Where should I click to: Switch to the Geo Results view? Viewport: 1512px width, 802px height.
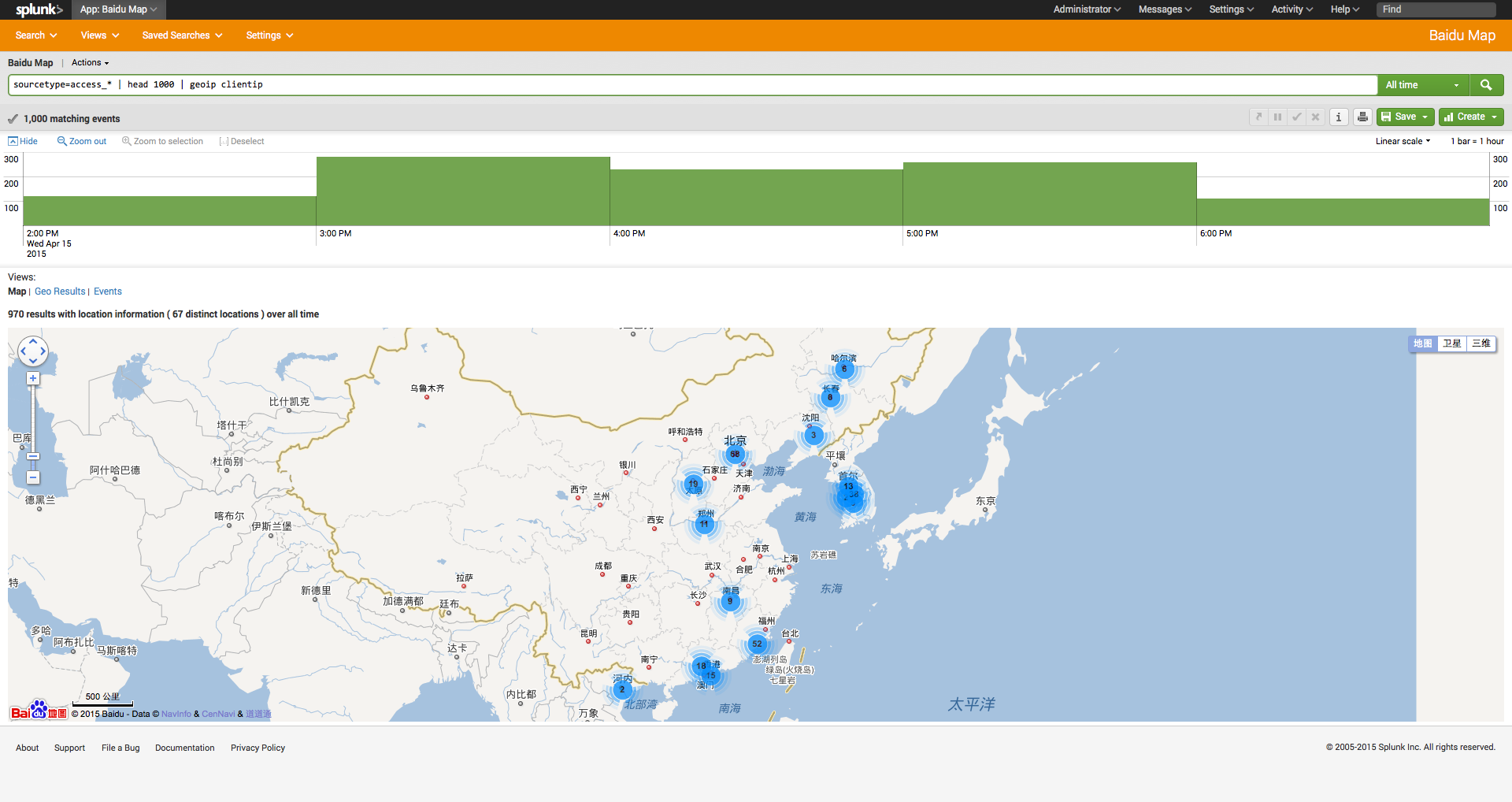pyautogui.click(x=59, y=291)
